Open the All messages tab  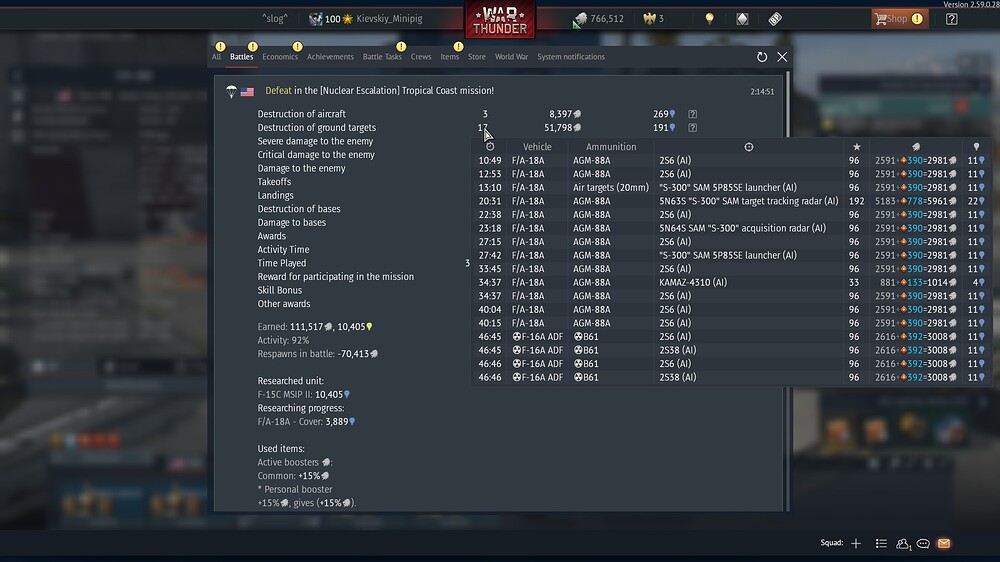(217, 57)
